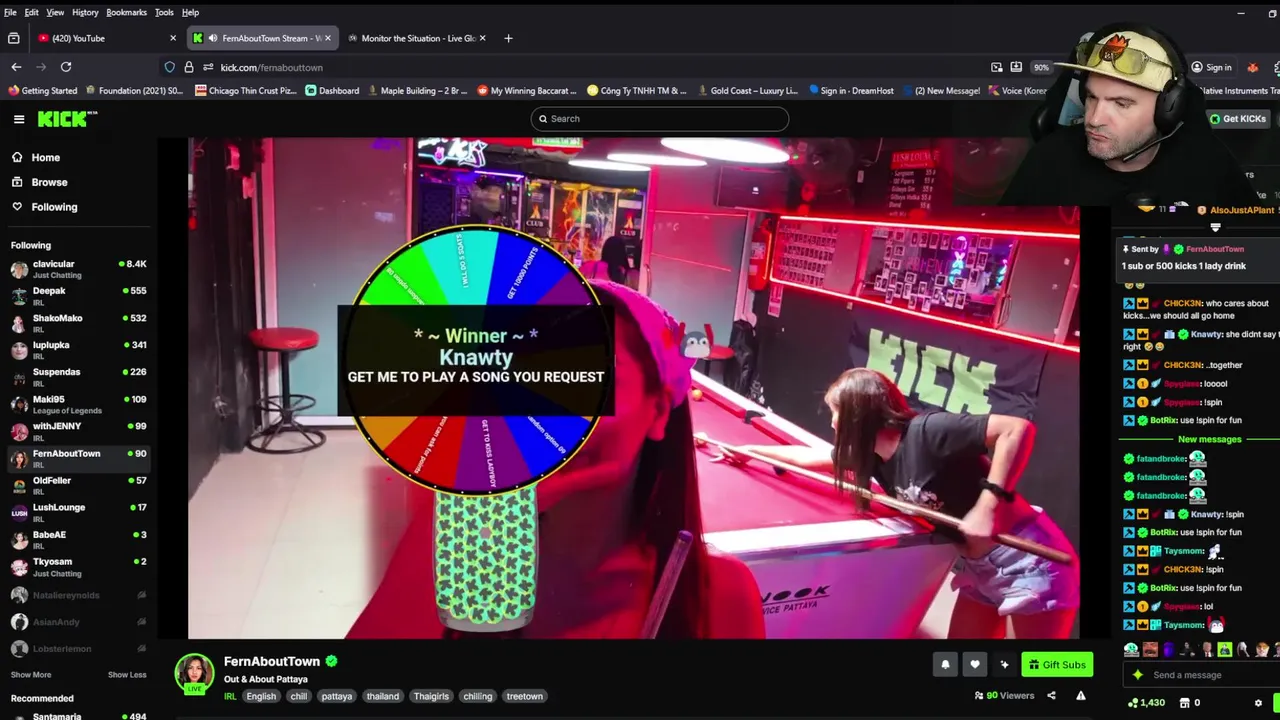Open the OldFeller channel

78,485
